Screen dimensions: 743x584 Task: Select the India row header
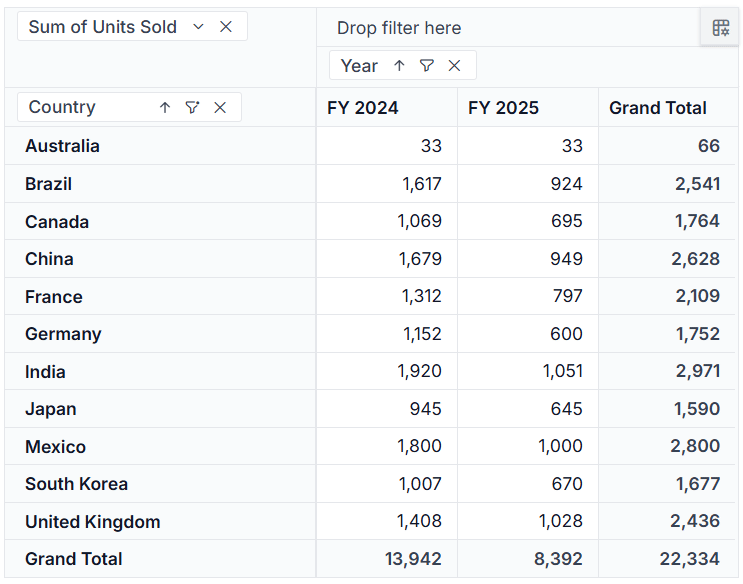pos(160,371)
